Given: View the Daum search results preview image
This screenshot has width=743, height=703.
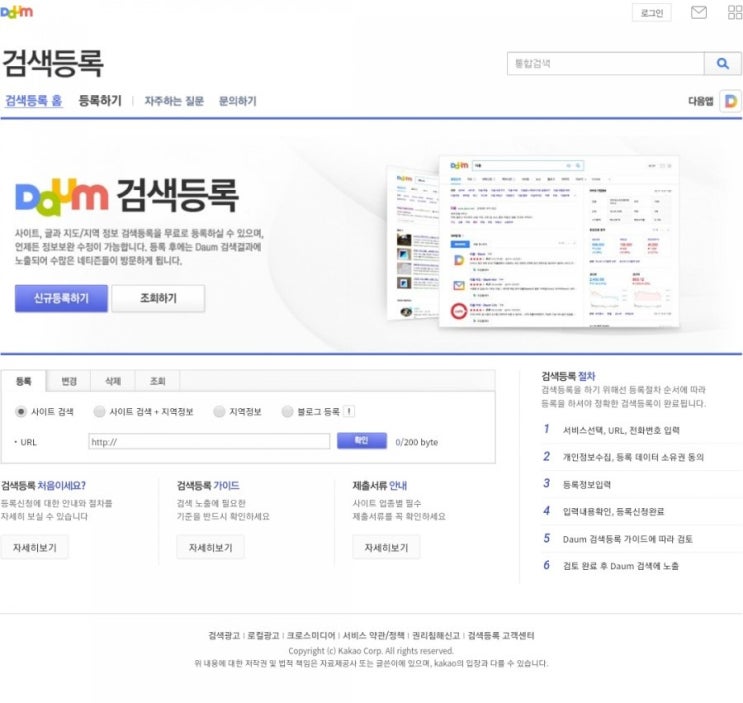Looking at the screenshot, I should point(533,242).
